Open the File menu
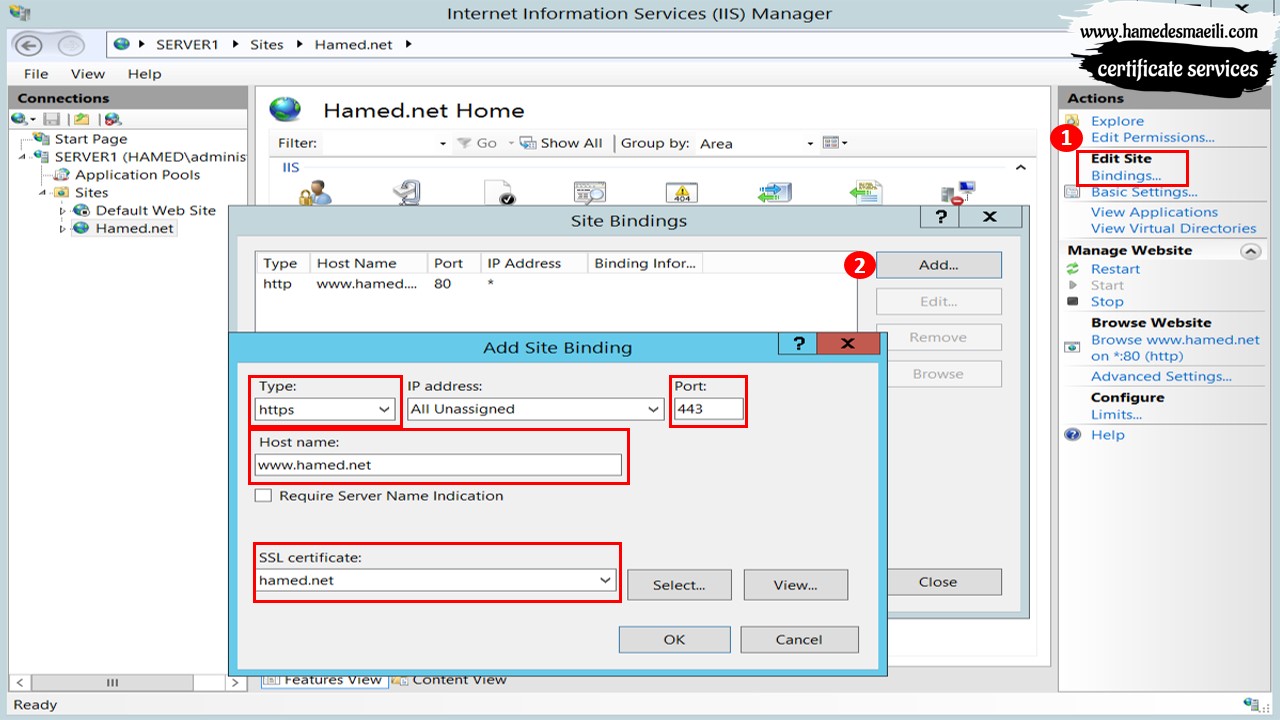 36,74
